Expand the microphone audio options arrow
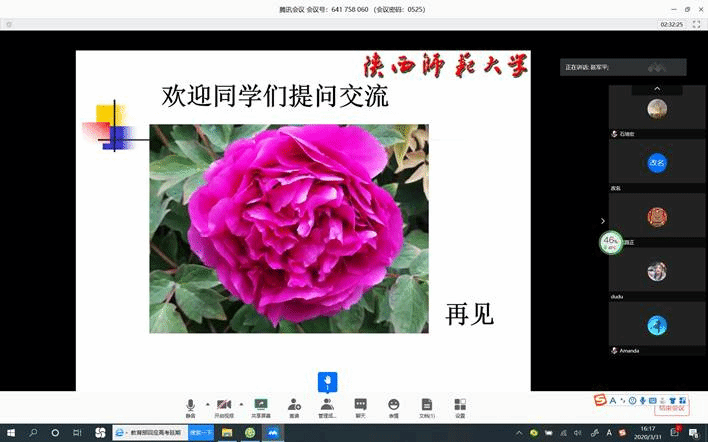Image resolution: width=708 pixels, height=442 pixels. [207, 405]
